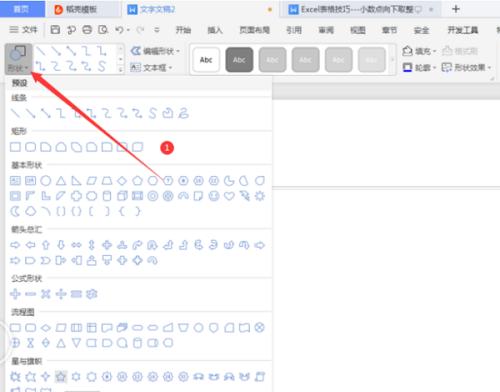Open the 文件 menu

tap(23, 30)
